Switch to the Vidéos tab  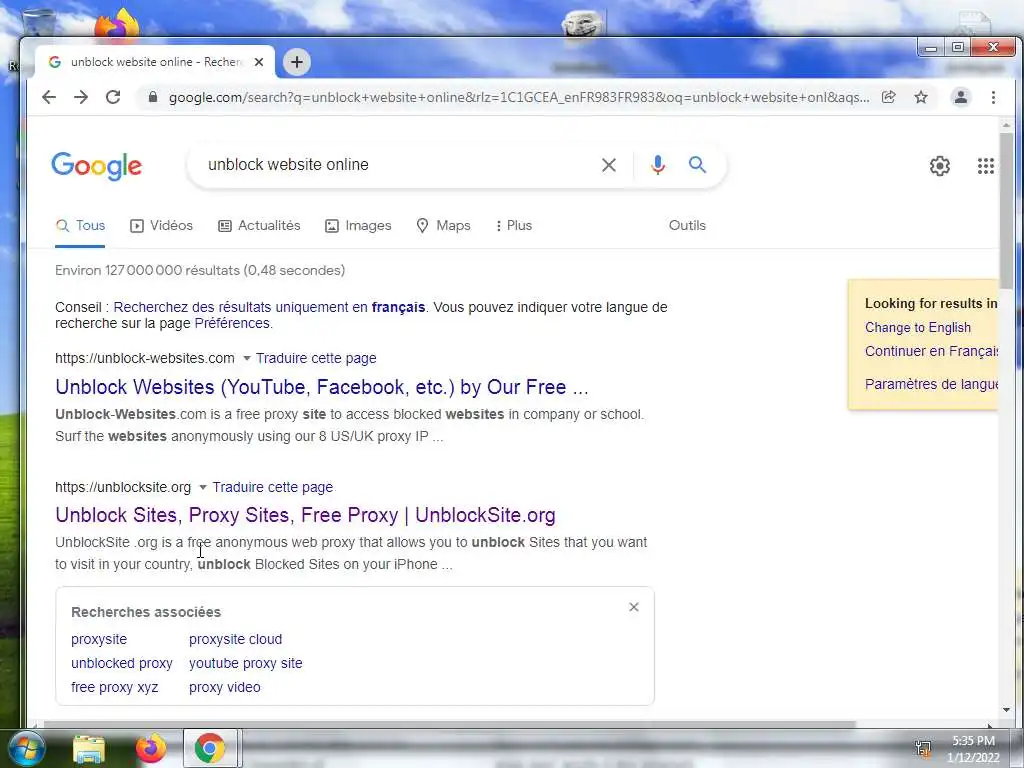pos(161,225)
